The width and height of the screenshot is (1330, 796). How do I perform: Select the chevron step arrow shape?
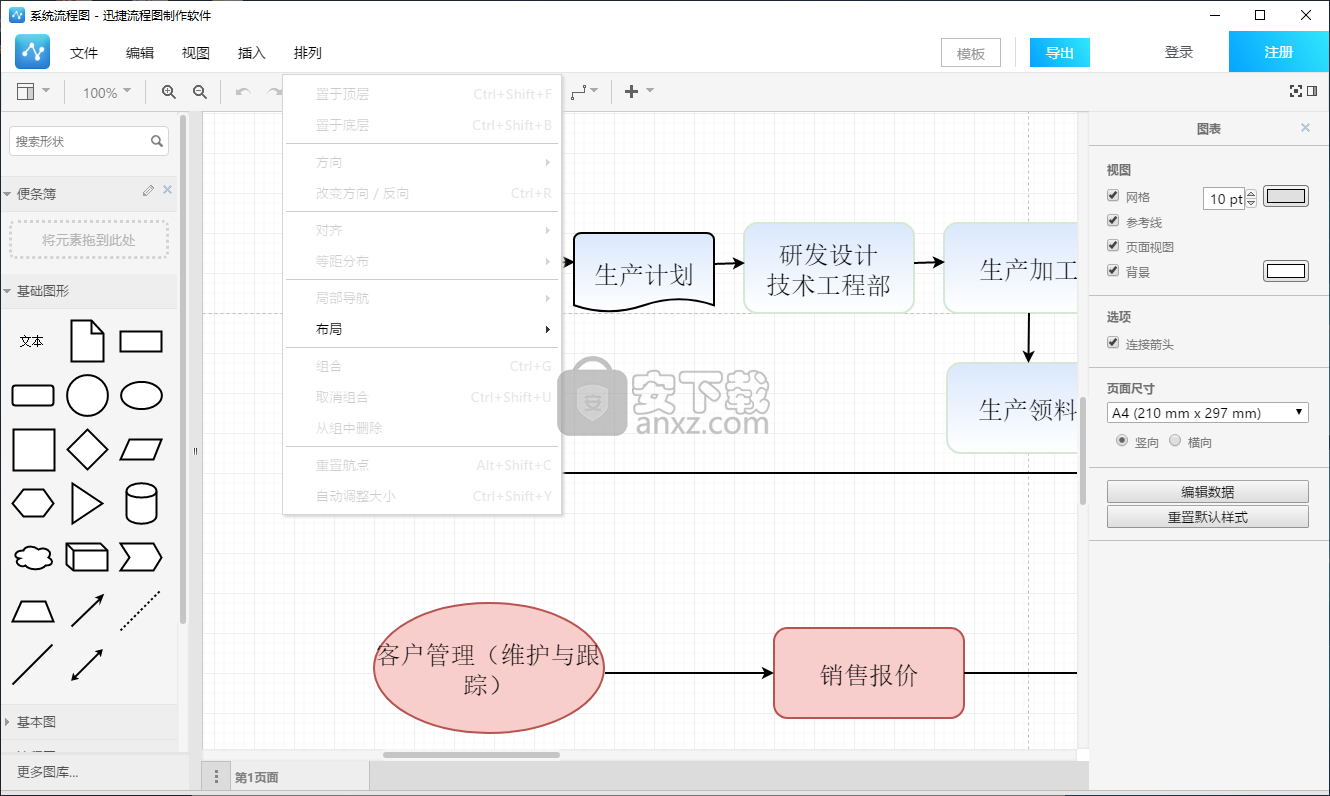pos(141,557)
